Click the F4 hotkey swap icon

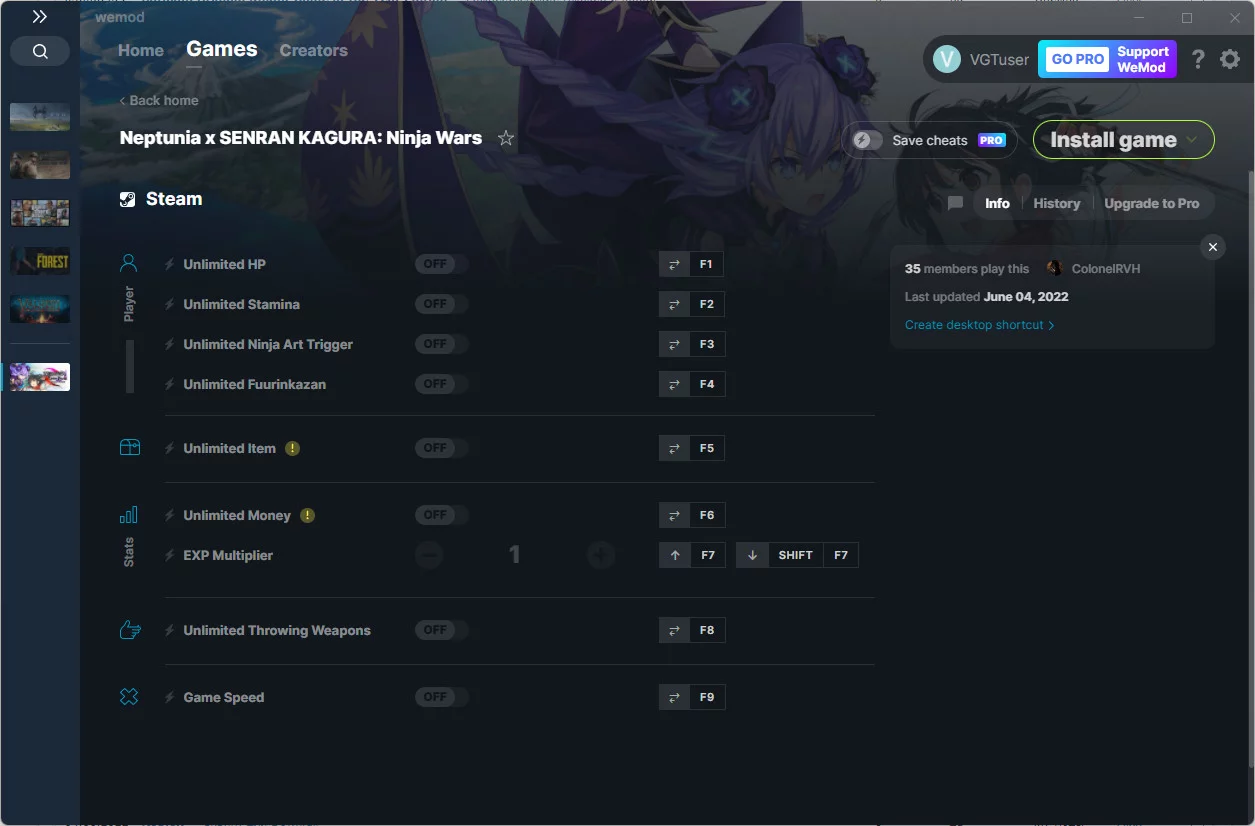point(674,384)
